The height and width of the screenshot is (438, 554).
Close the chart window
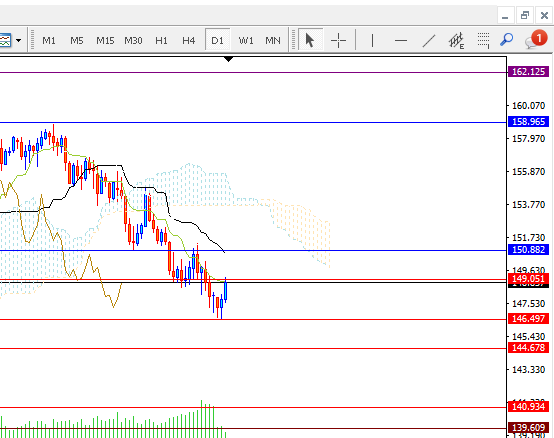[x=544, y=16]
